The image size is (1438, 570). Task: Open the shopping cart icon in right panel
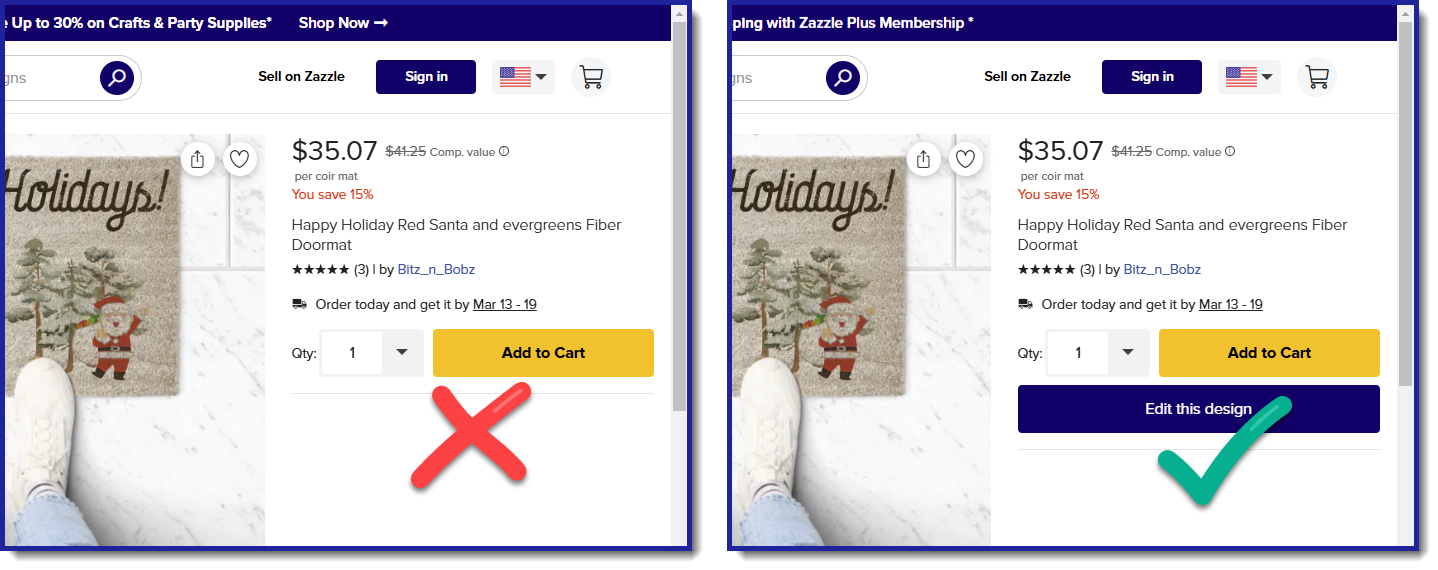coord(1317,77)
